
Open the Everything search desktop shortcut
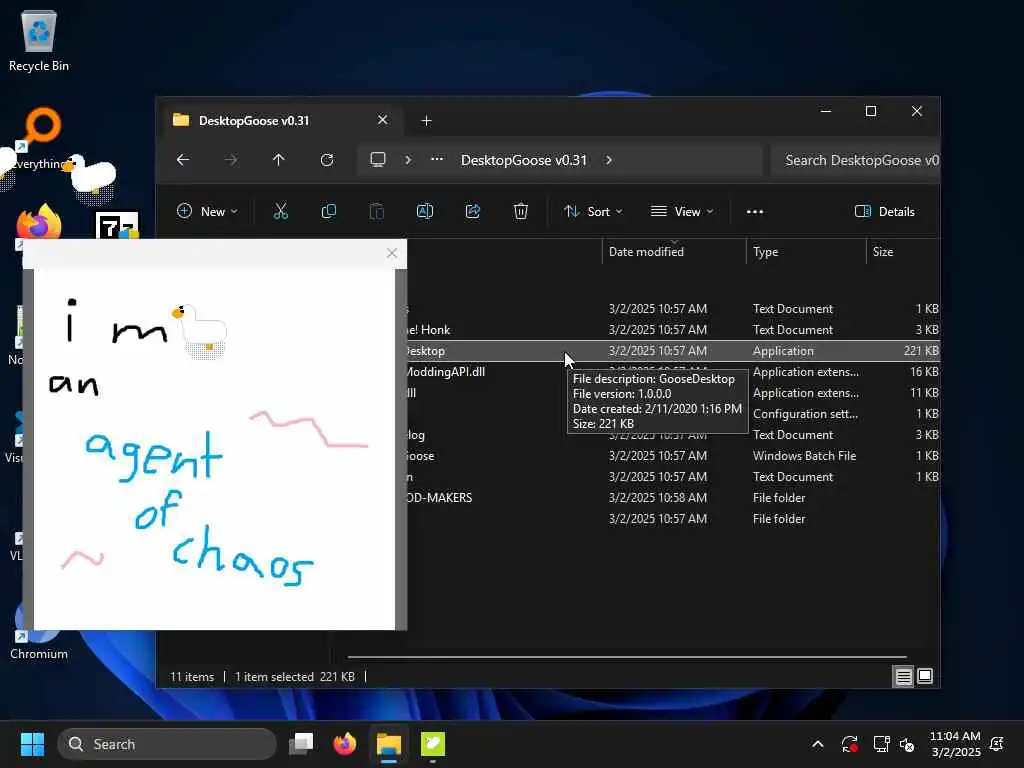pos(40,139)
